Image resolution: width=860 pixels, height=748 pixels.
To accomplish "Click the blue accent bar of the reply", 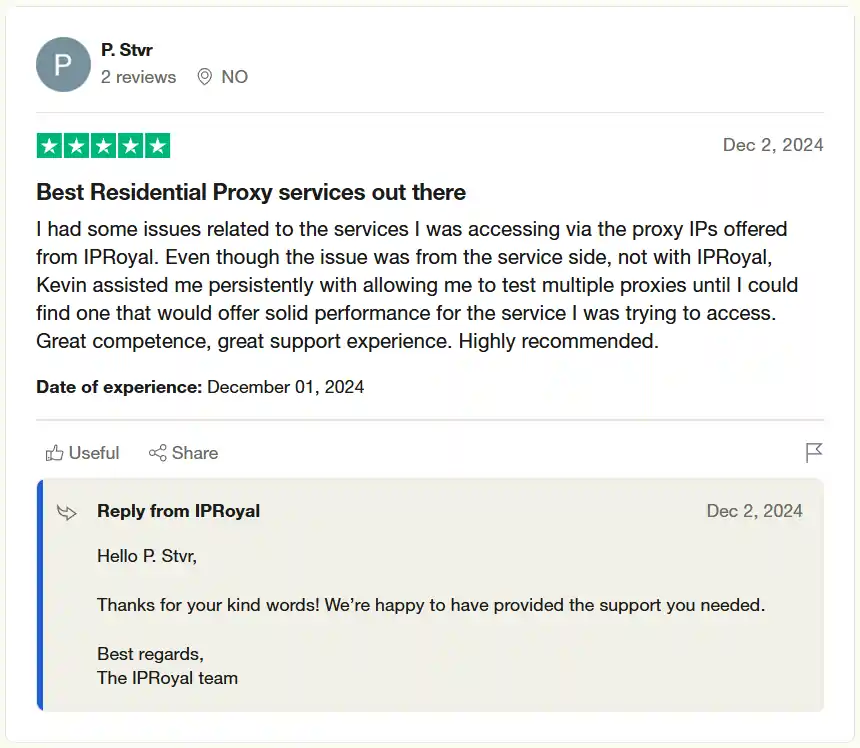I will (39, 595).
